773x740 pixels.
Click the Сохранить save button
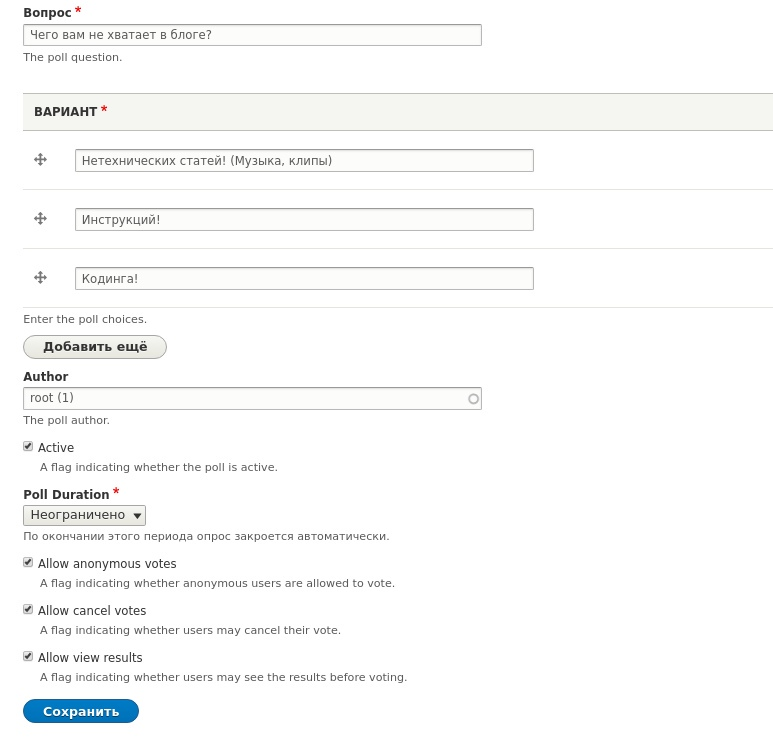point(81,711)
